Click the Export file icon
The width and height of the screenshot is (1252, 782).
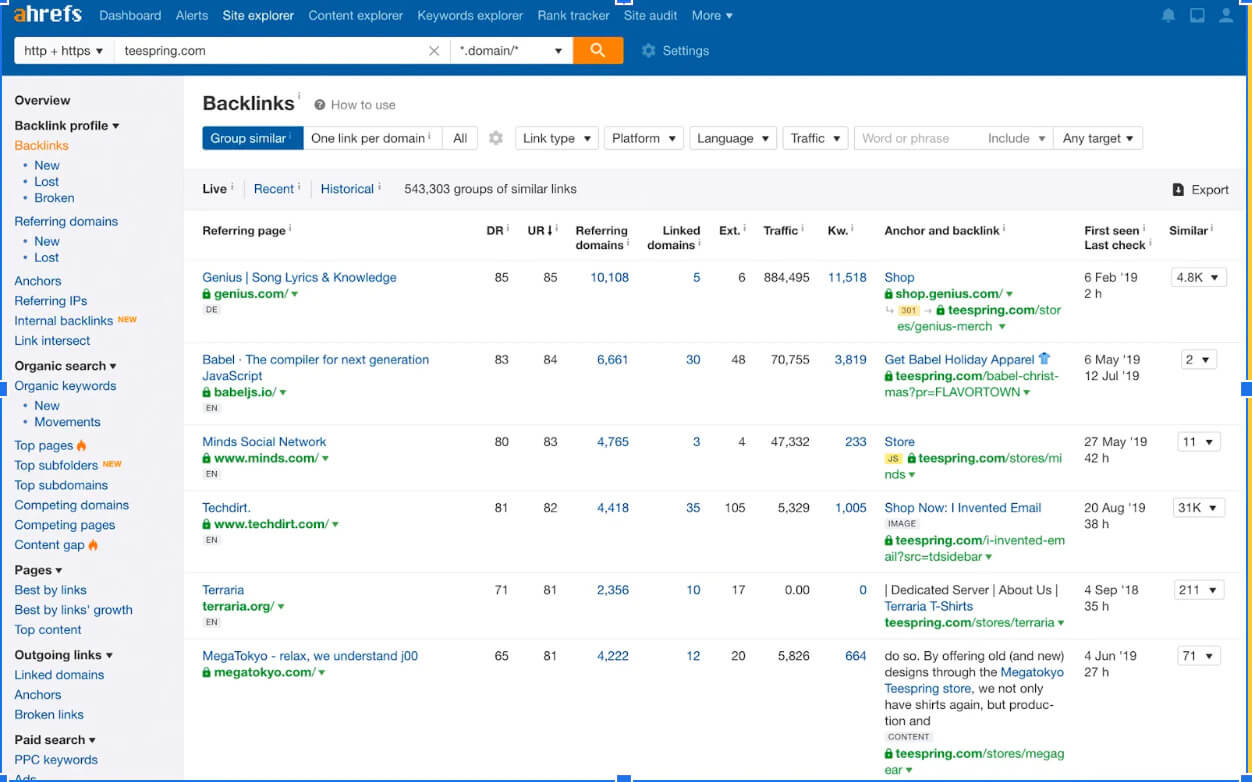[x=1178, y=190]
